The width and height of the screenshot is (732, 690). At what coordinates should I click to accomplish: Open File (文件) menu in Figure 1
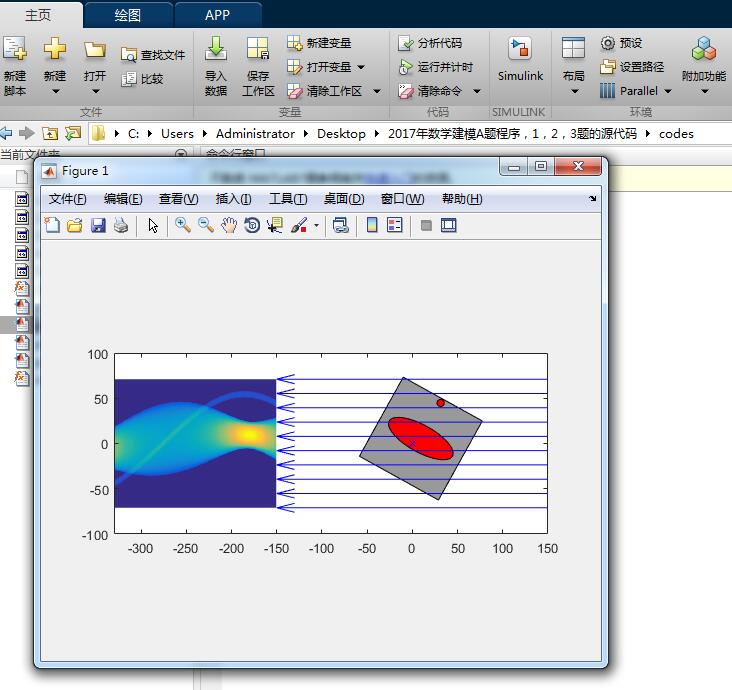point(68,199)
